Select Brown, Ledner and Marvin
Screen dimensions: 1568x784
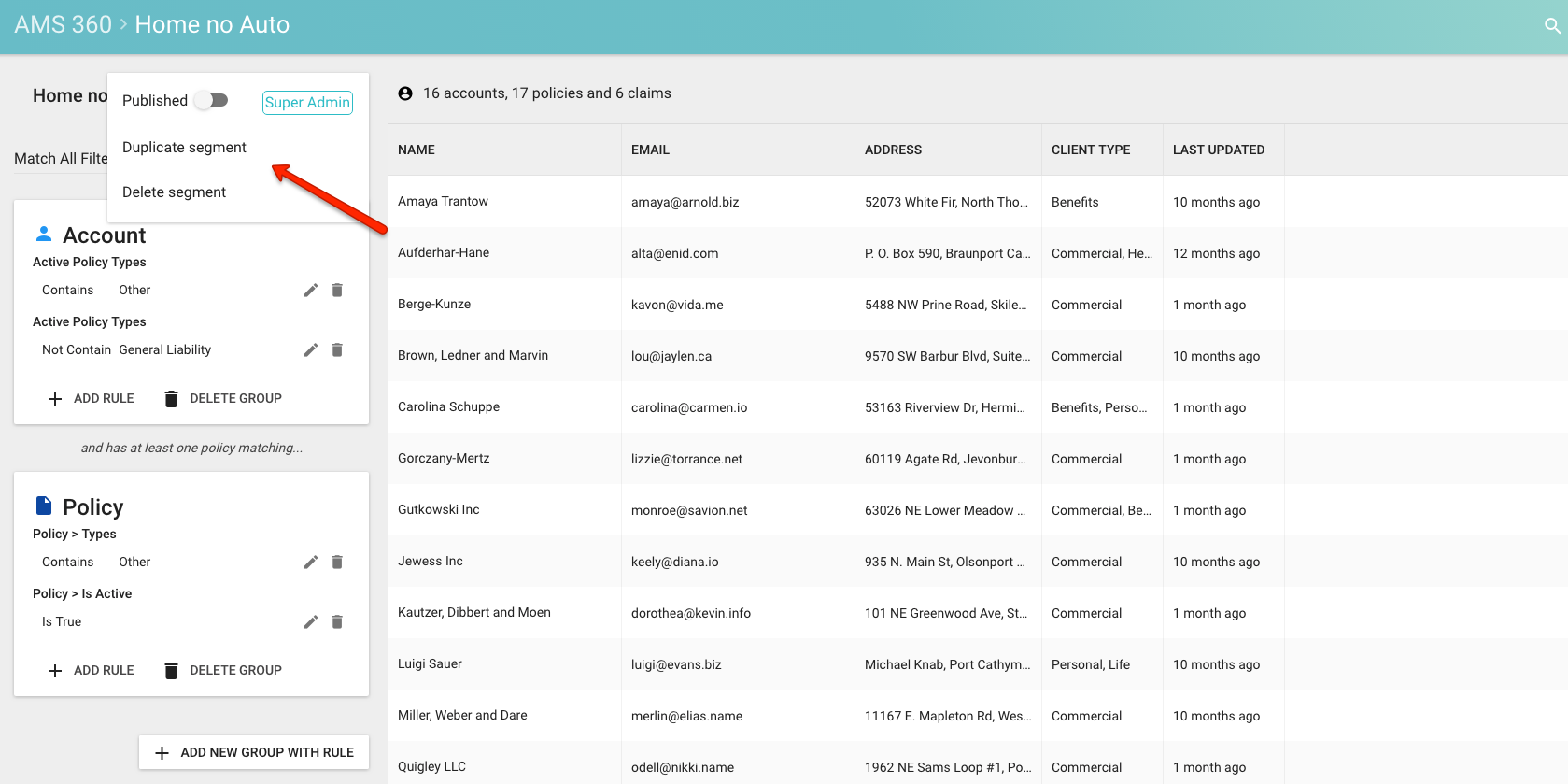pyautogui.click(x=473, y=356)
